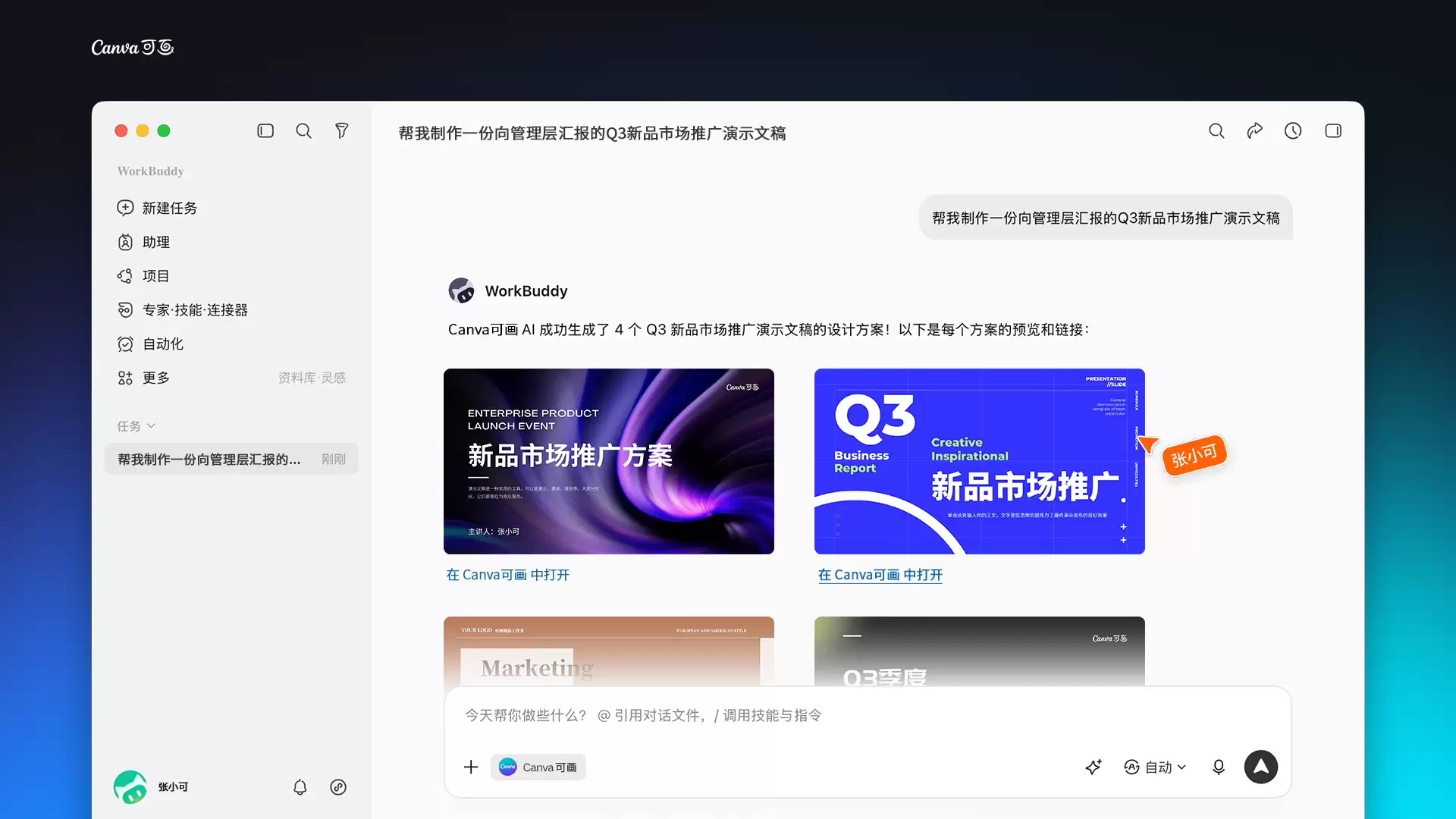Click the 项目 projects icon

coord(125,276)
